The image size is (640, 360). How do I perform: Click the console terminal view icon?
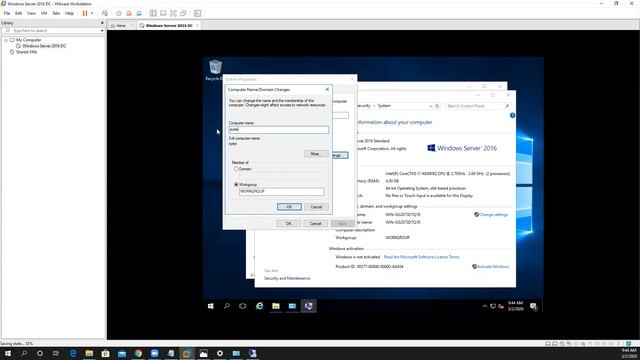[197, 13]
